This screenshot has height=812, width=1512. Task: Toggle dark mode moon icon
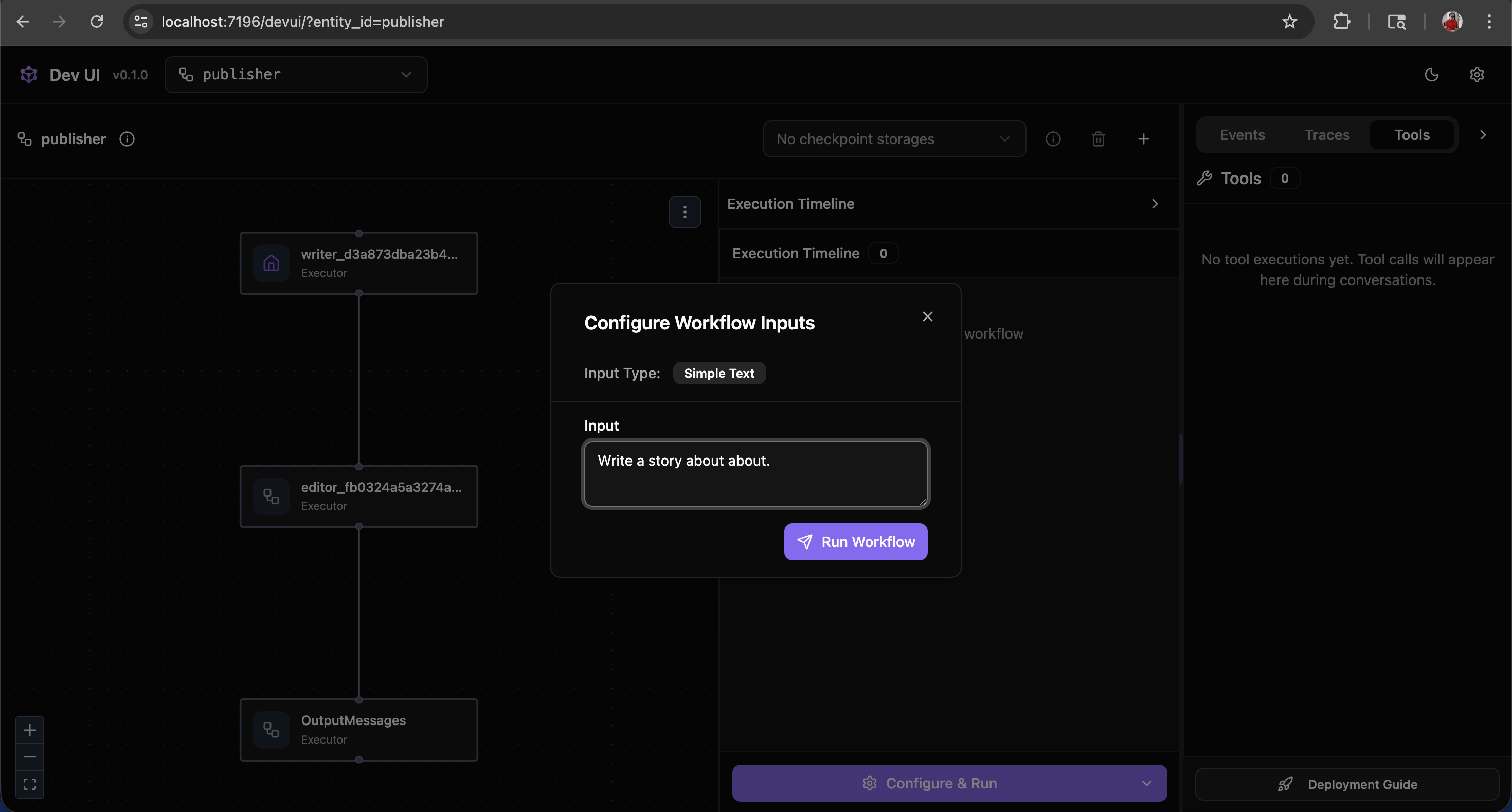pos(1431,75)
